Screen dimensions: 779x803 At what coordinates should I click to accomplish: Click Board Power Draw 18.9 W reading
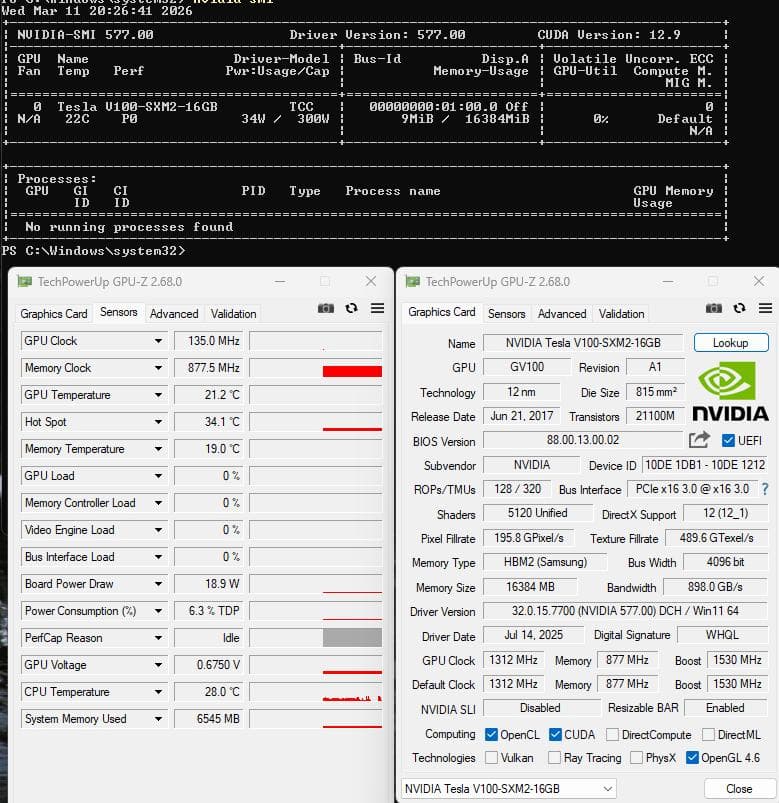pyautogui.click(x=209, y=584)
